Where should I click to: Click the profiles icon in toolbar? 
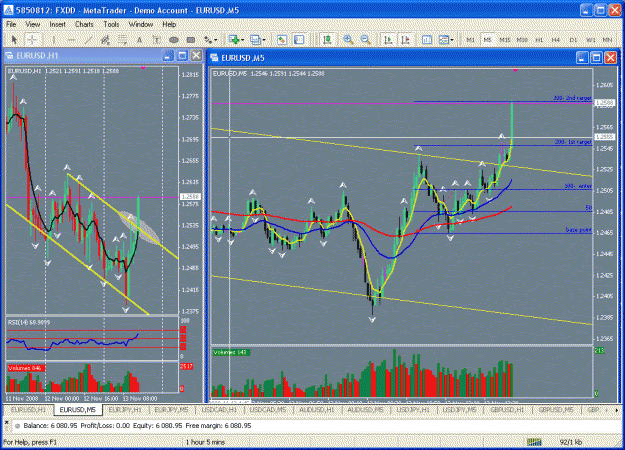[x=255, y=39]
